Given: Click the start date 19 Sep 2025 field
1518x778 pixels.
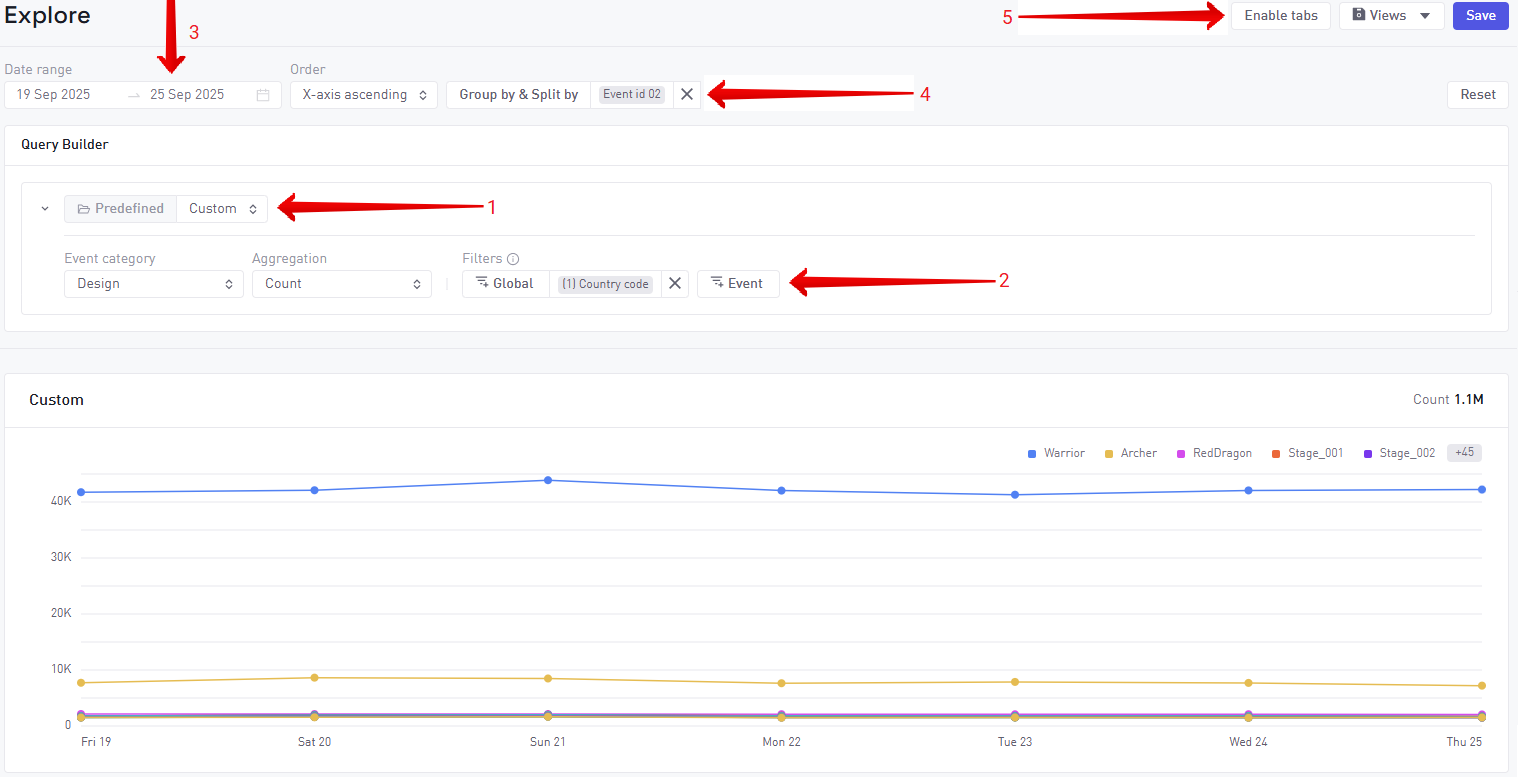Looking at the screenshot, I should click(x=54, y=95).
